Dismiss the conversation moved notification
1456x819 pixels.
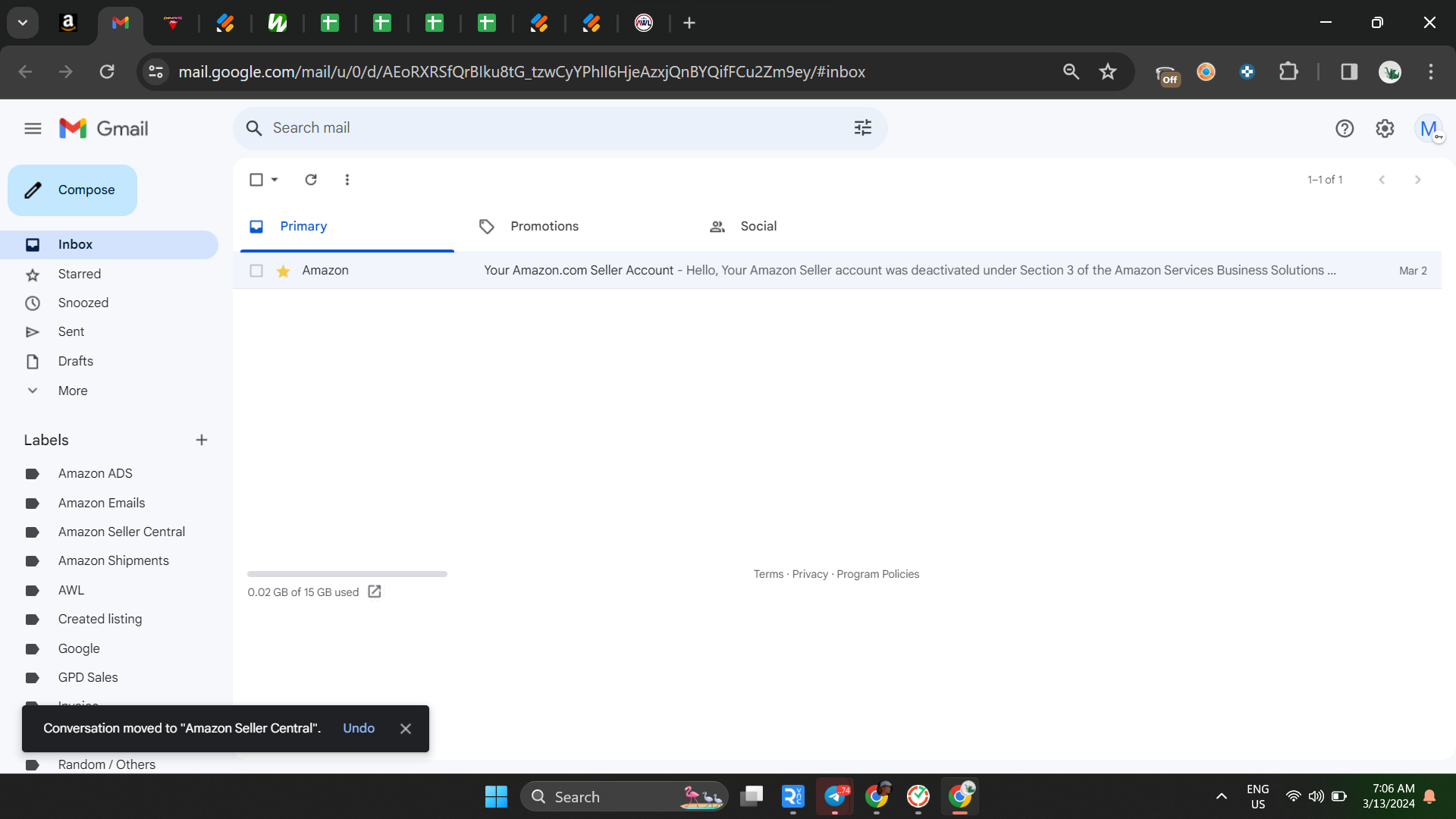point(406,729)
